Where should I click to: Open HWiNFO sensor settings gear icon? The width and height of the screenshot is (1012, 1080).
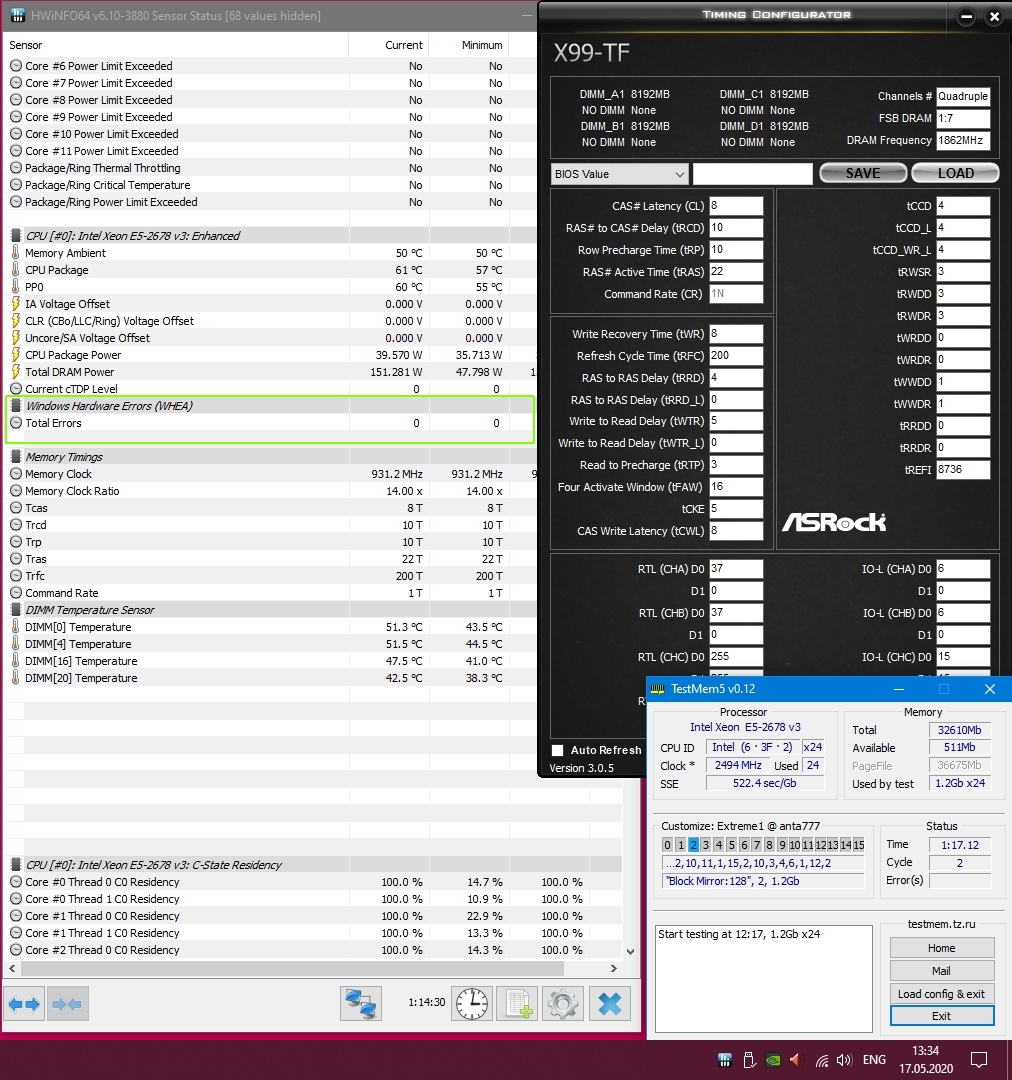pos(563,1004)
